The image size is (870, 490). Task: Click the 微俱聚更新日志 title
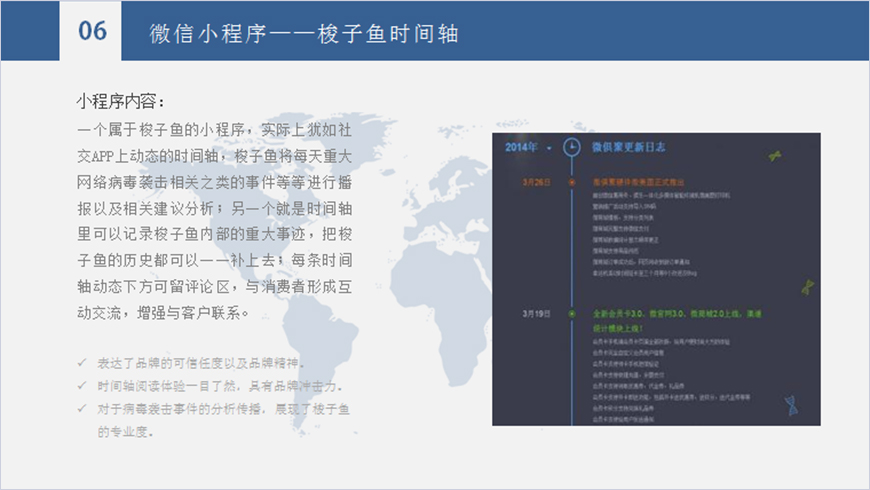(x=629, y=147)
